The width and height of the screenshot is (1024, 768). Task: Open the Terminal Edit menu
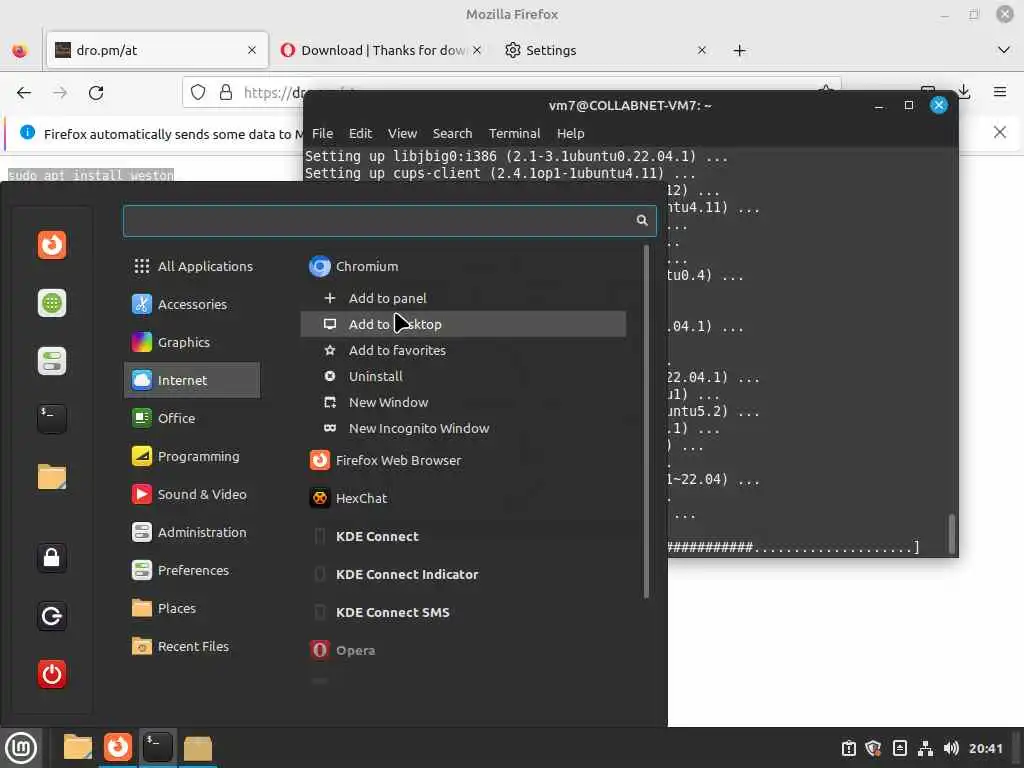click(360, 133)
